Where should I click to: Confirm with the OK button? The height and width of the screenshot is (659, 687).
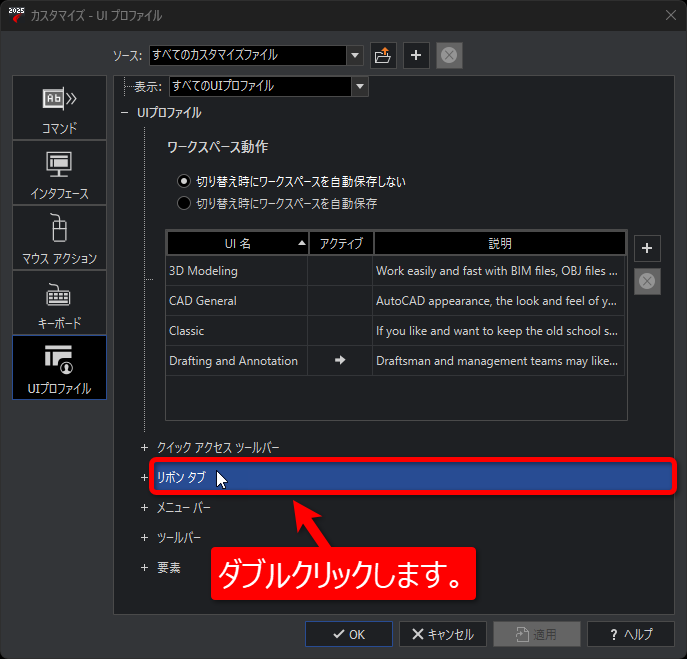tap(349, 634)
